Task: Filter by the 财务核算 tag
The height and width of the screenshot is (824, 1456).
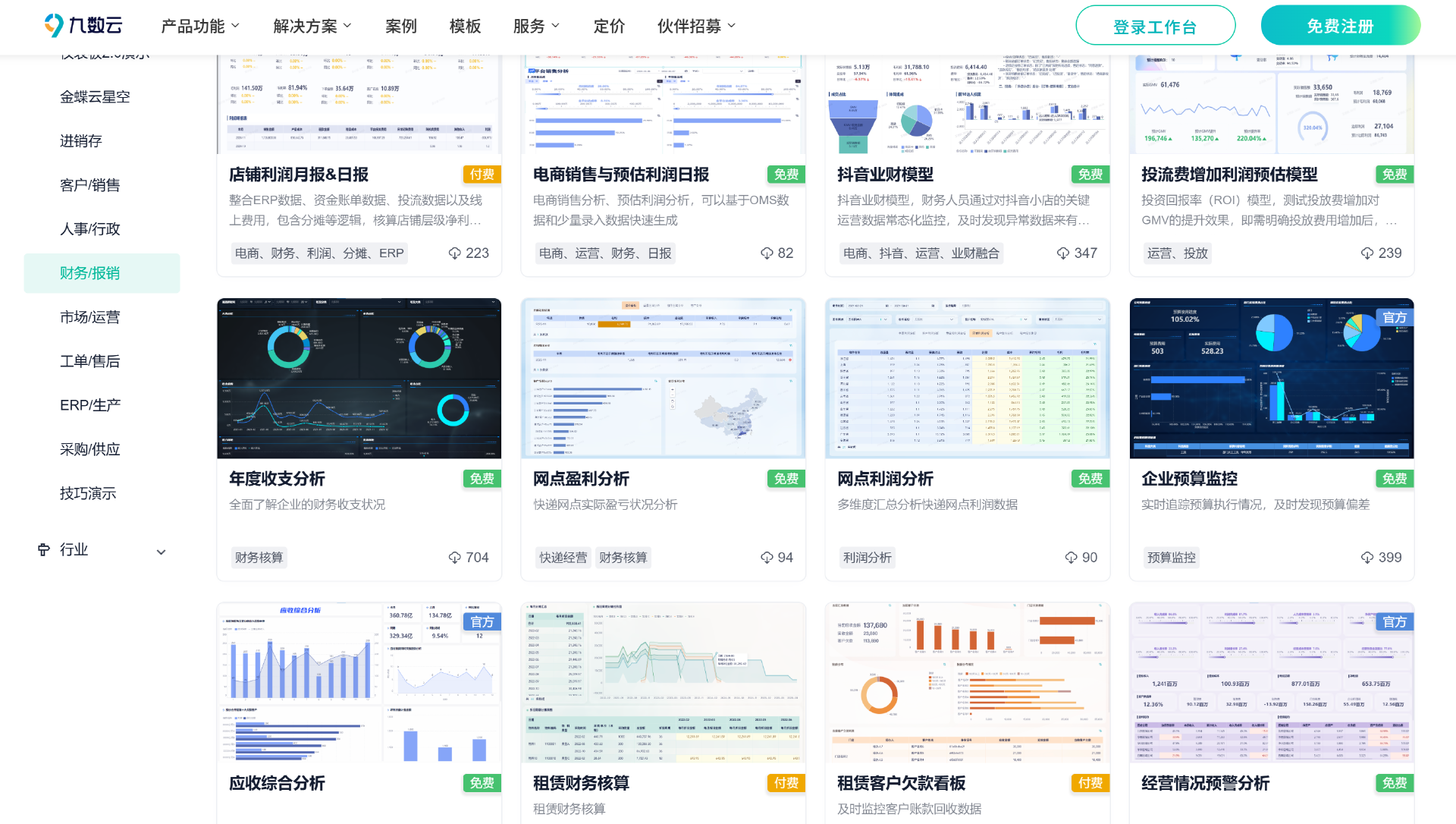Action: pyautogui.click(x=259, y=557)
